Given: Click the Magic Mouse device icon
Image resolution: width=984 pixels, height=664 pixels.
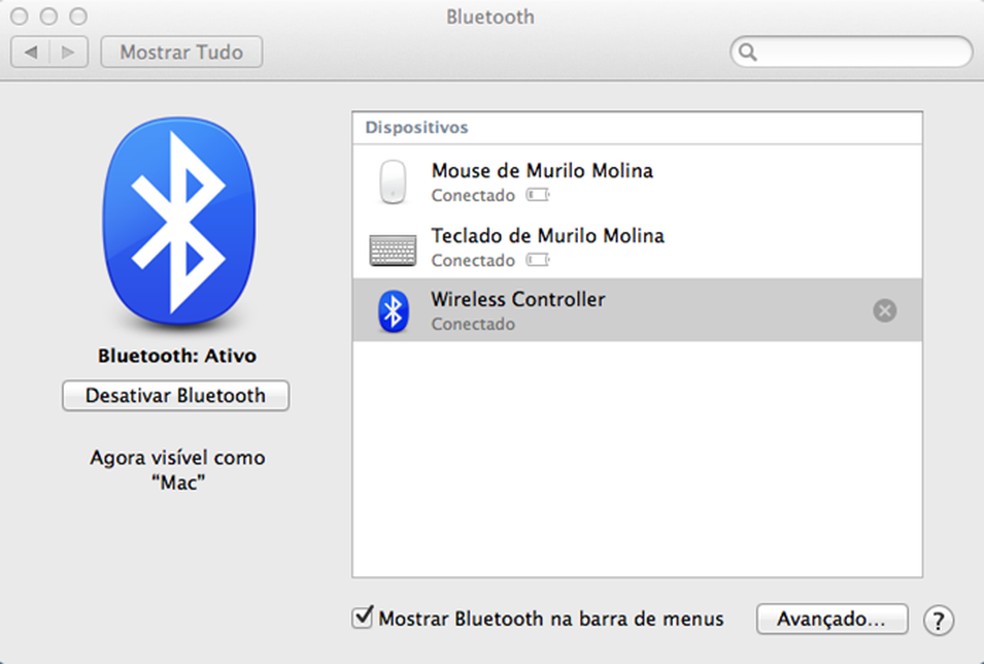Looking at the screenshot, I should click(394, 181).
